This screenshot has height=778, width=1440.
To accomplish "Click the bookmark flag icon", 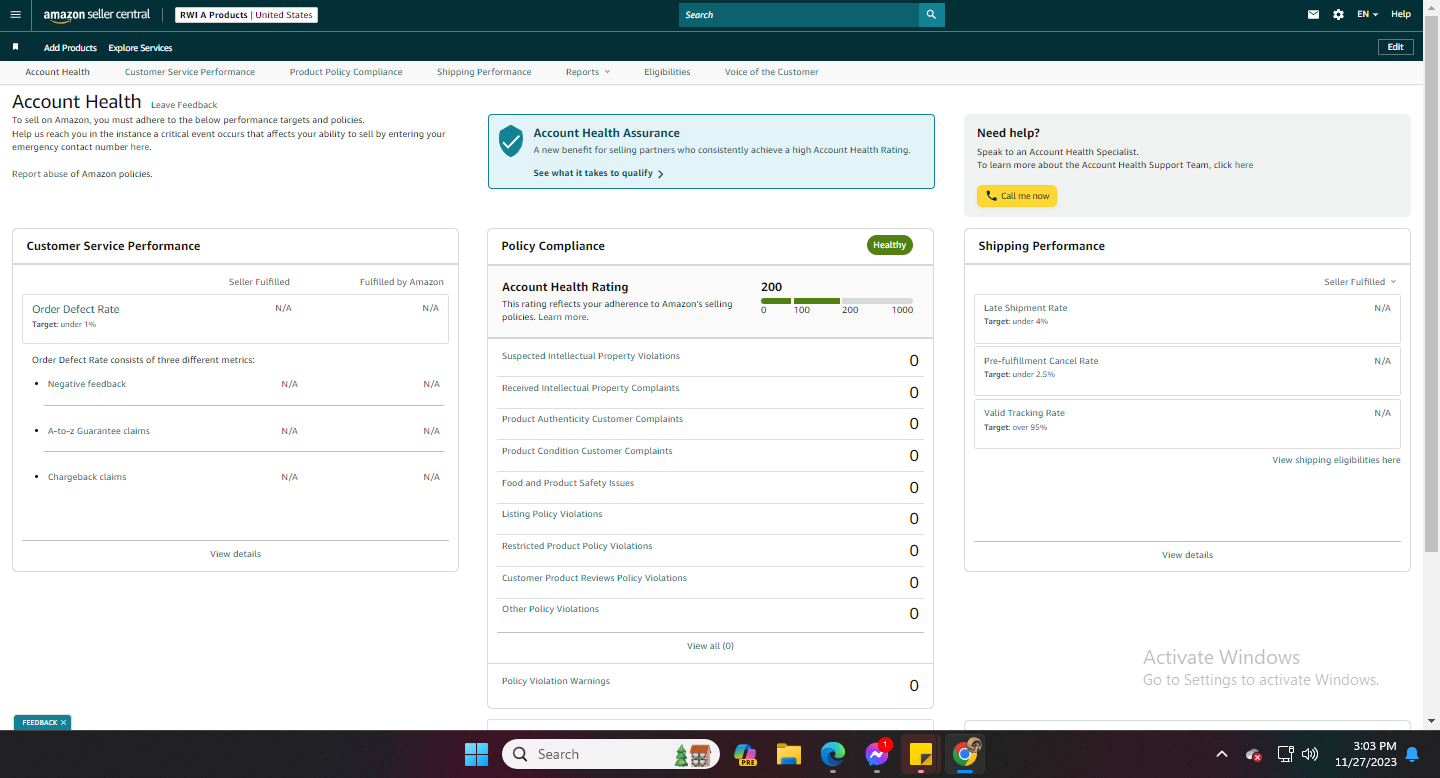I will tap(15, 47).
